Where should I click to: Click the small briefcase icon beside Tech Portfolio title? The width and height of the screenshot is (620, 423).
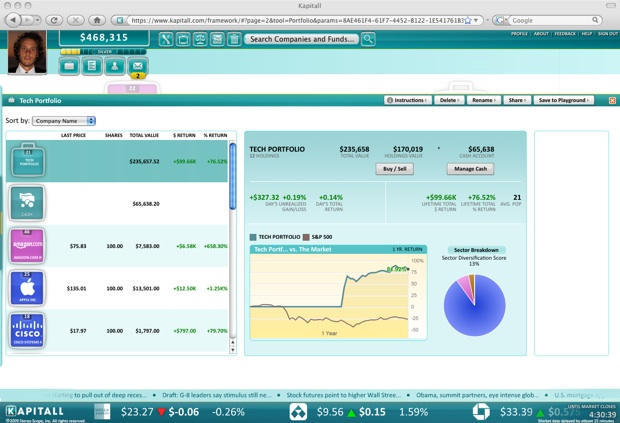coord(11,100)
